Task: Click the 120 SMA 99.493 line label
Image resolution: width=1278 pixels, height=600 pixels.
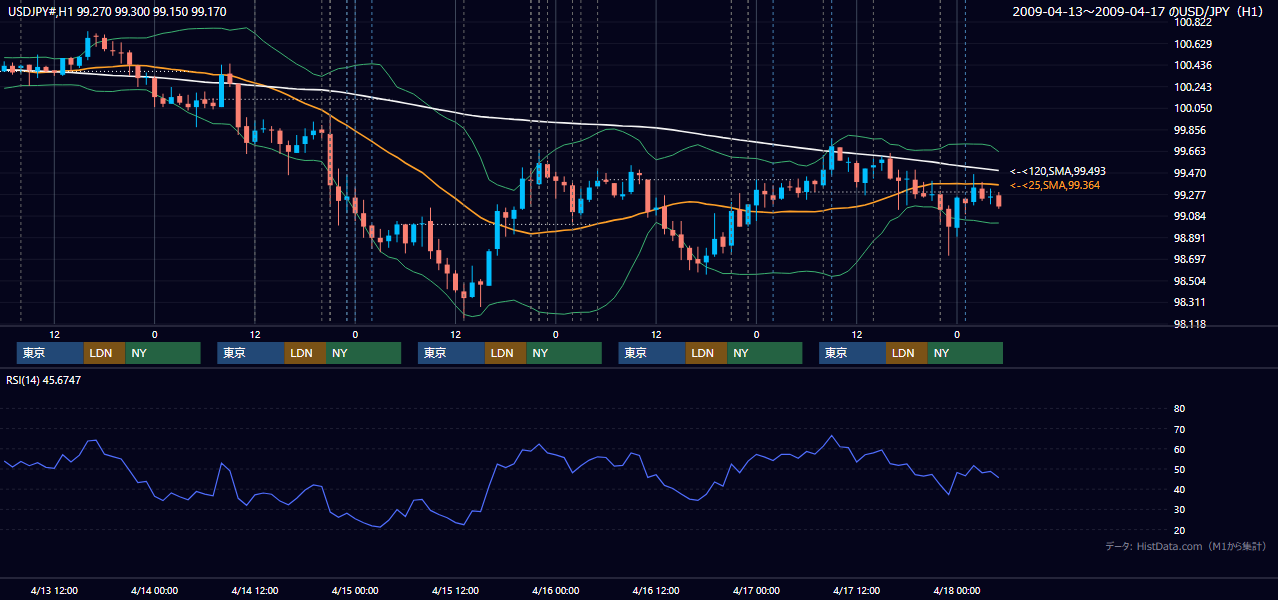Action: tap(1057, 171)
